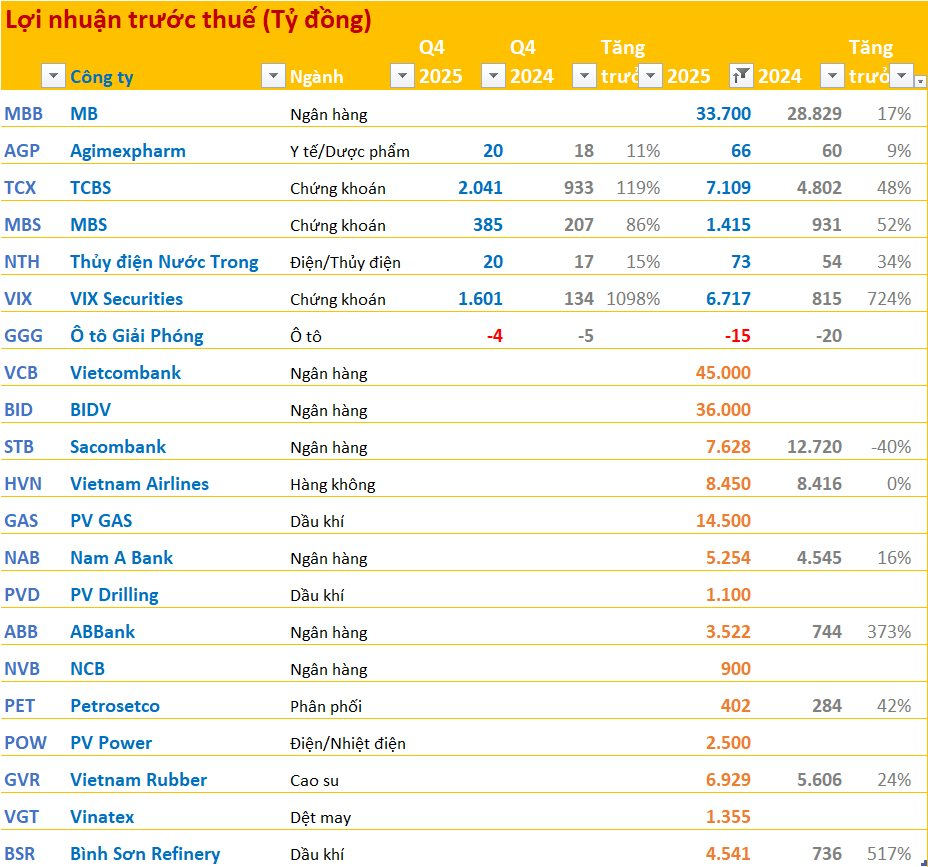Screen dimensions: 928x867
Task: Open the Q4 2025 column filter arrow
Action: point(493,76)
